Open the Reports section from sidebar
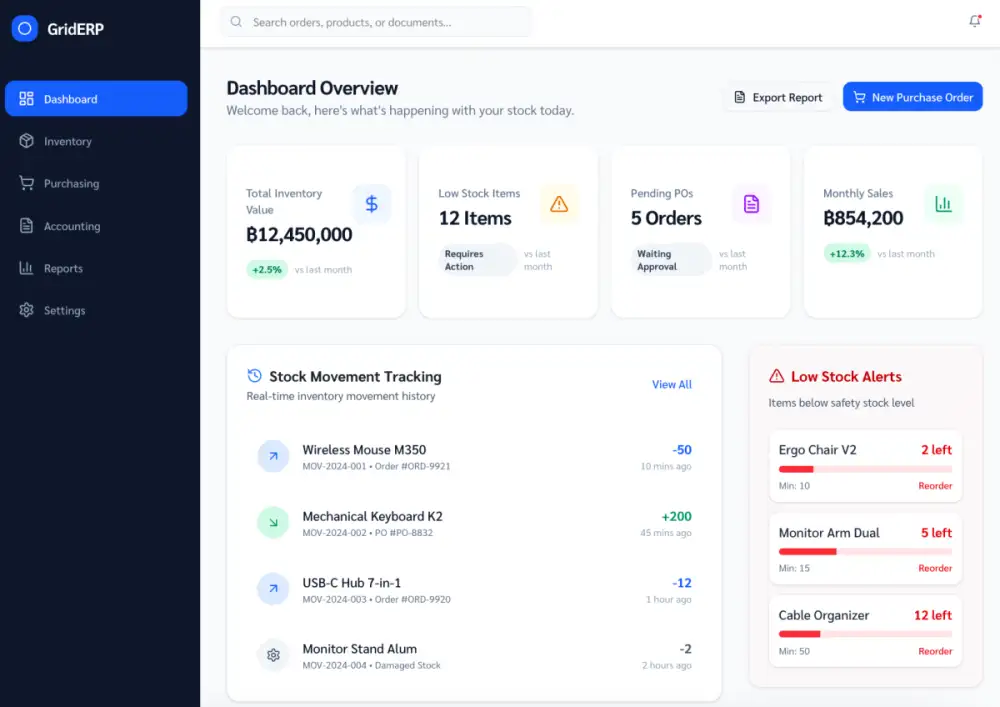This screenshot has width=1000, height=707. tap(25, 268)
